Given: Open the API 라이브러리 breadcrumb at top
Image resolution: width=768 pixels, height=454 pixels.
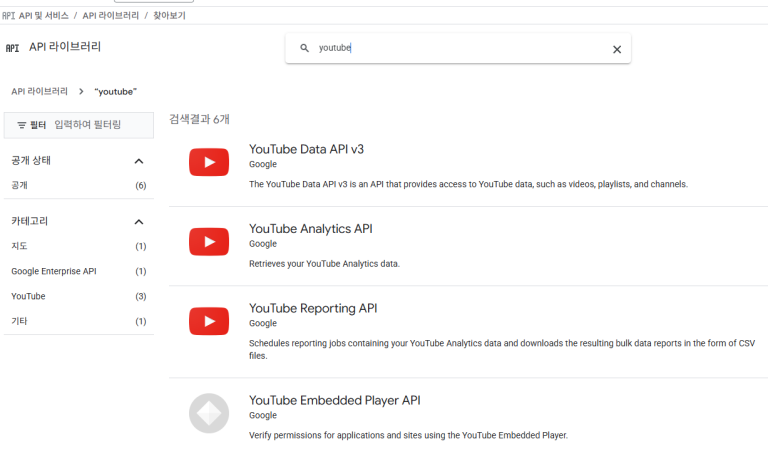Looking at the screenshot, I should 111,16.
